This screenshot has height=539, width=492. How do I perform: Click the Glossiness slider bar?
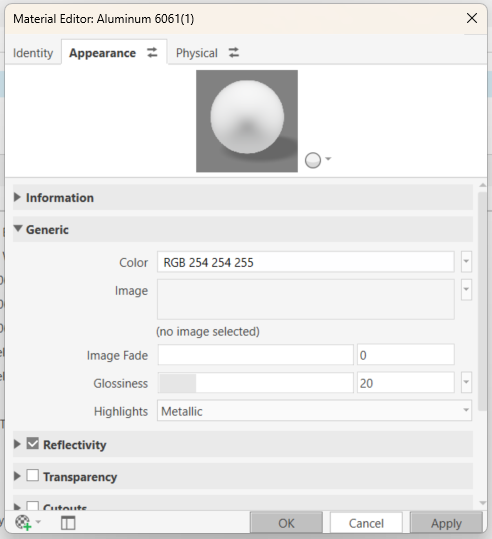point(255,382)
